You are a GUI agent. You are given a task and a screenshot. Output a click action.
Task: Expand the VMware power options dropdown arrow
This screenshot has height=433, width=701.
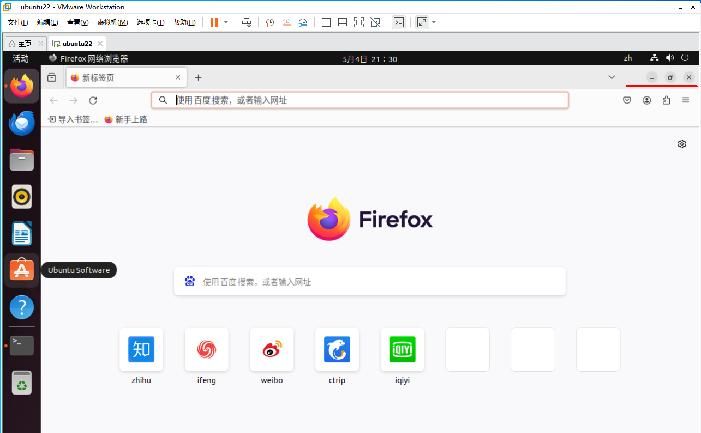pyautogui.click(x=226, y=22)
